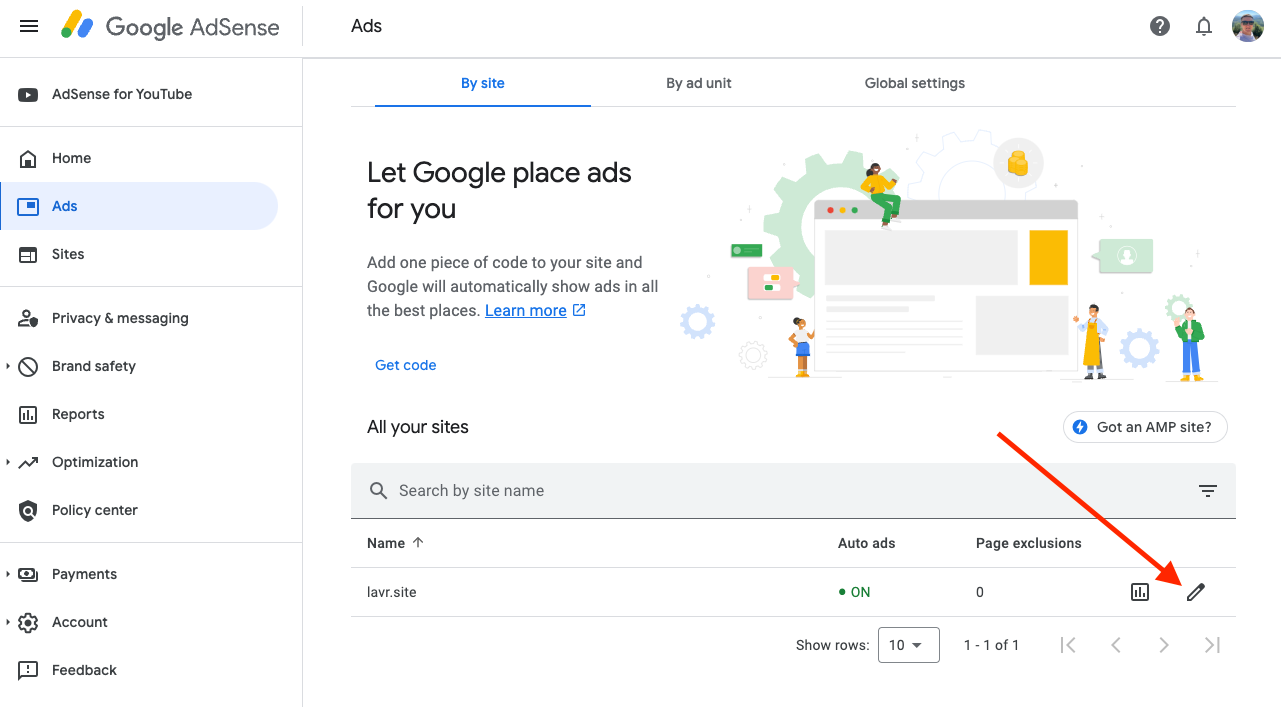
Task: Click the Google AdSense logo
Action: pos(170,26)
